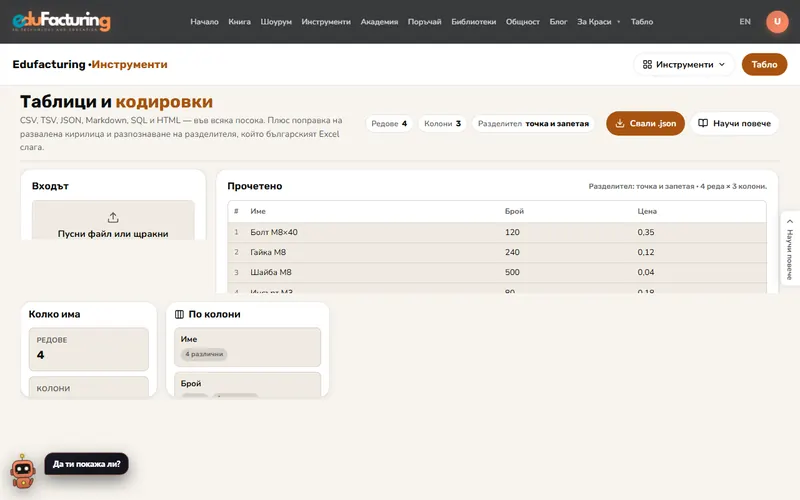Click the Колони 3 pill
Screen dimensions: 800x500
[442, 123]
